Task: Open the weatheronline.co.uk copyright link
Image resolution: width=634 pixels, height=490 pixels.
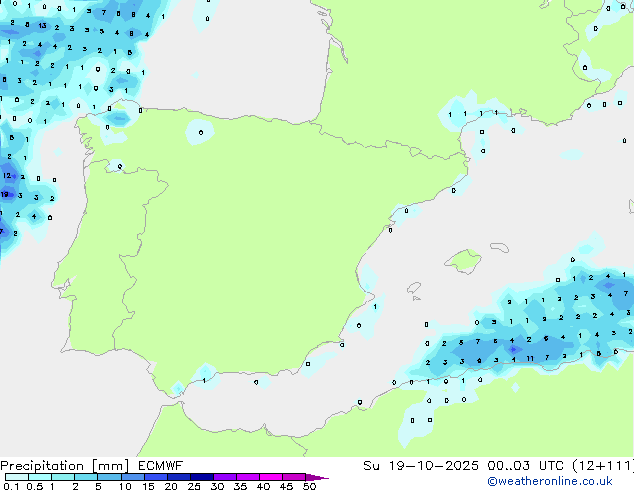Action: click(x=550, y=481)
